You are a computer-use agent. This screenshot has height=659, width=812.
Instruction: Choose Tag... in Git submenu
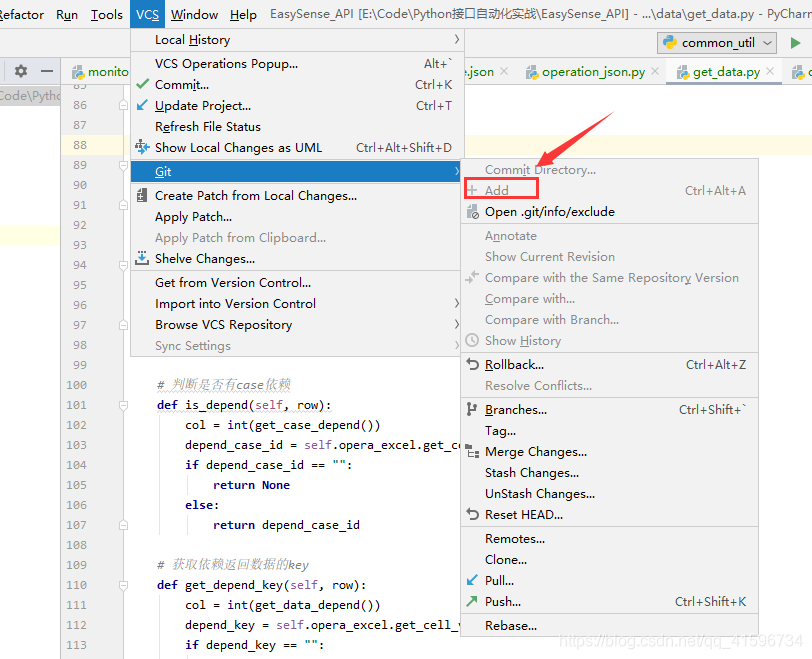point(610,430)
